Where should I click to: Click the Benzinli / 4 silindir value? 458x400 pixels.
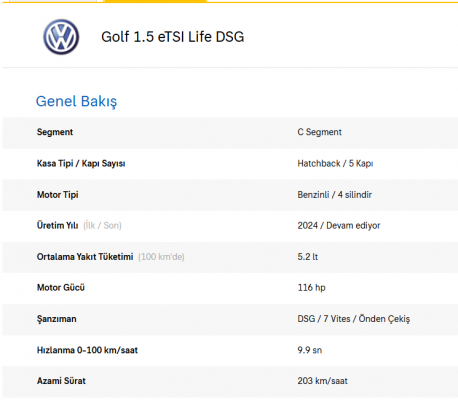coord(334,195)
